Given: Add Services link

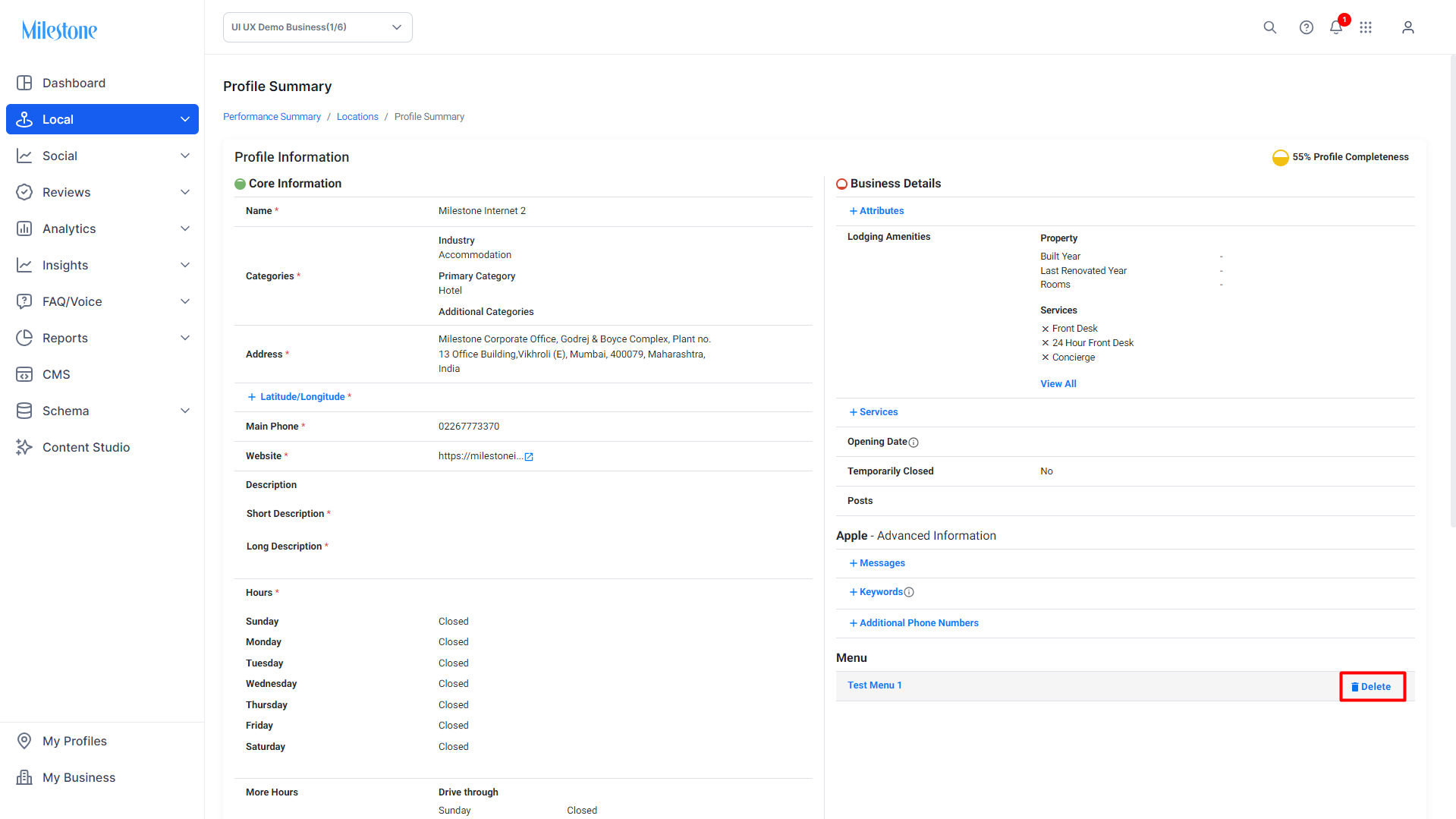Looking at the screenshot, I should [x=873, y=412].
